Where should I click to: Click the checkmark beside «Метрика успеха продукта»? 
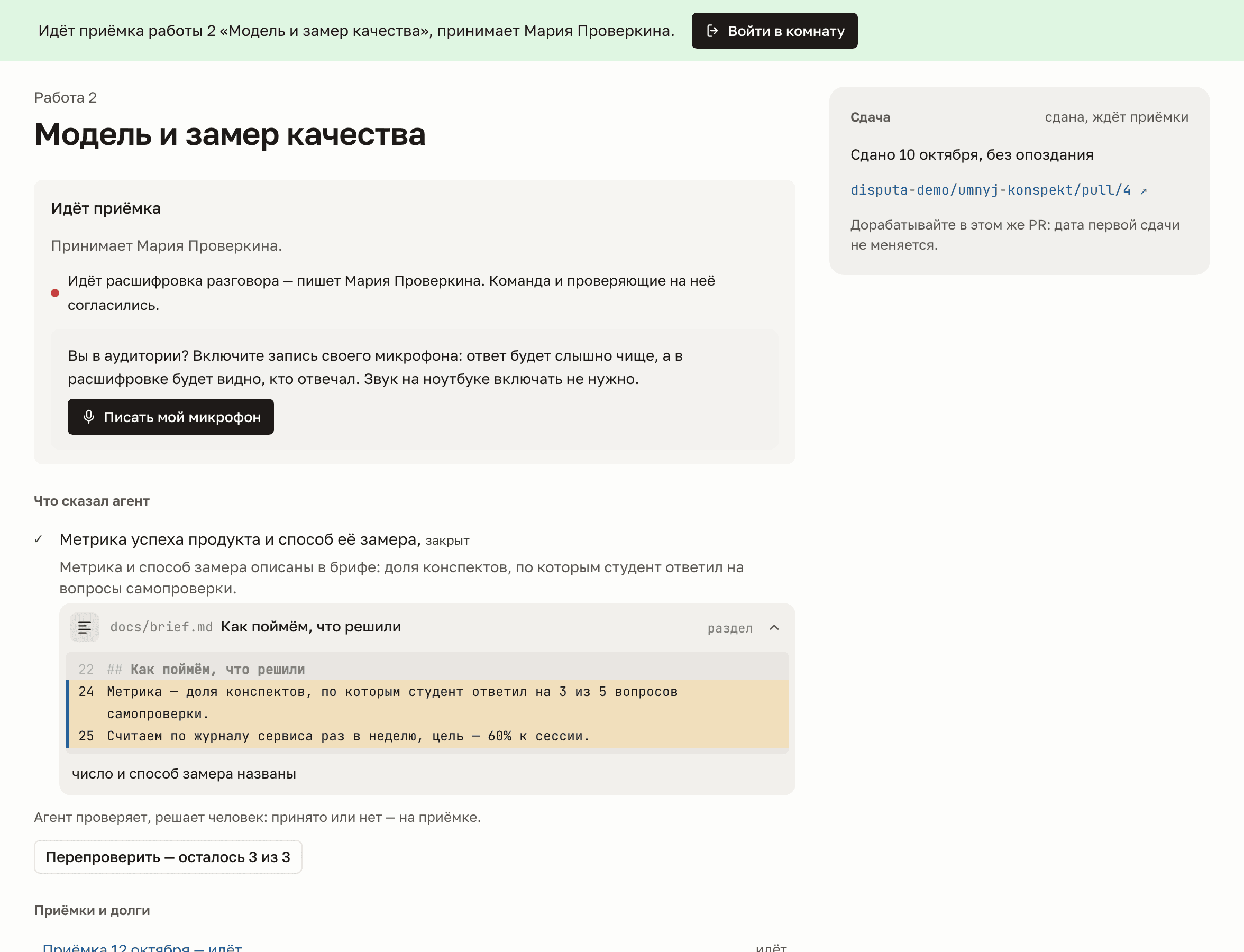(39, 539)
